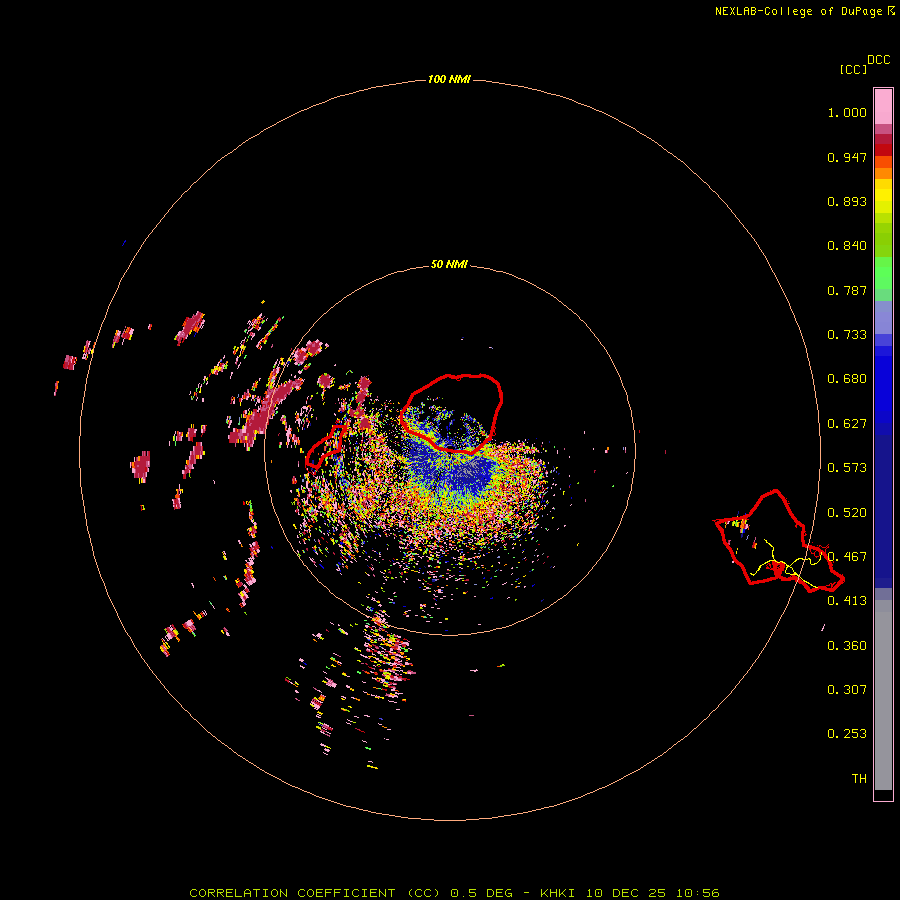Click the 0.680 scale value
The height and width of the screenshot is (900, 900).
point(847,379)
